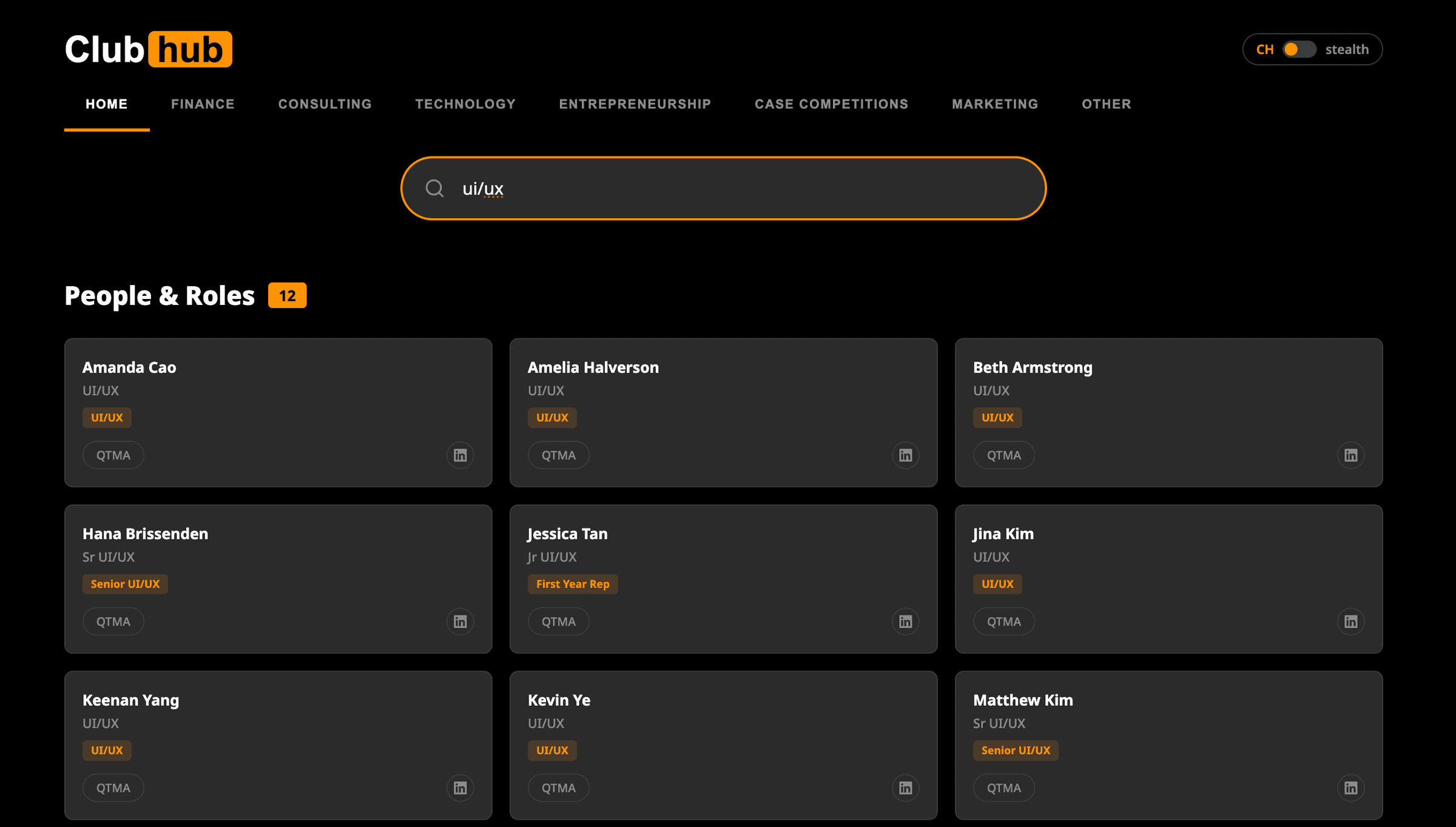Open Hana Brissenden's LinkedIn profile
This screenshot has height=827, width=1456.
point(460,621)
